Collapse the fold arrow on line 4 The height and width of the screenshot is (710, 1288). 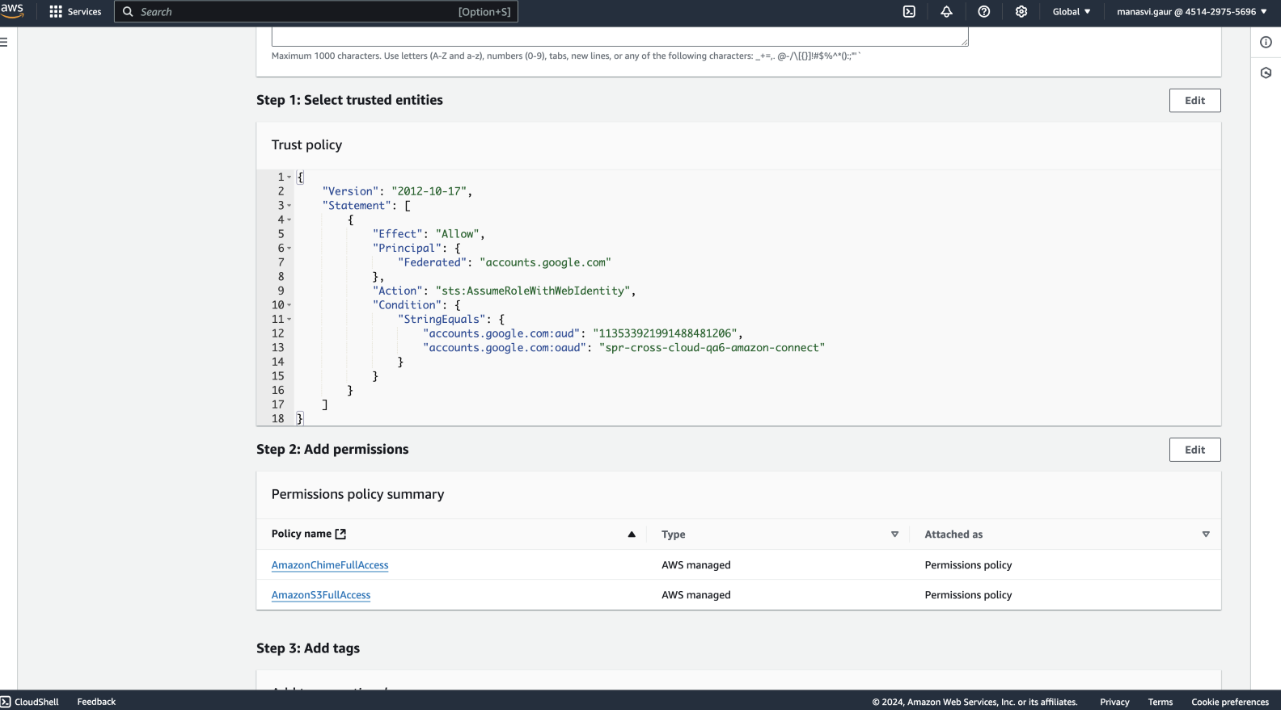click(x=290, y=220)
